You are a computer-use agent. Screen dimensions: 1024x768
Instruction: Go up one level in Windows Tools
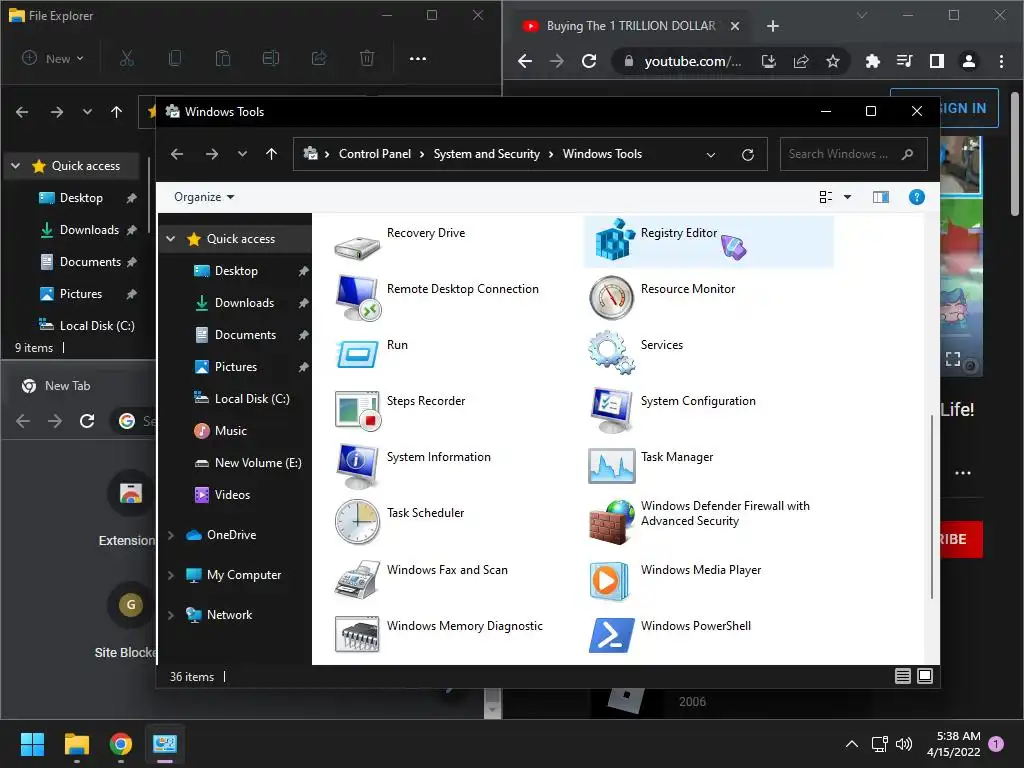tap(271, 154)
